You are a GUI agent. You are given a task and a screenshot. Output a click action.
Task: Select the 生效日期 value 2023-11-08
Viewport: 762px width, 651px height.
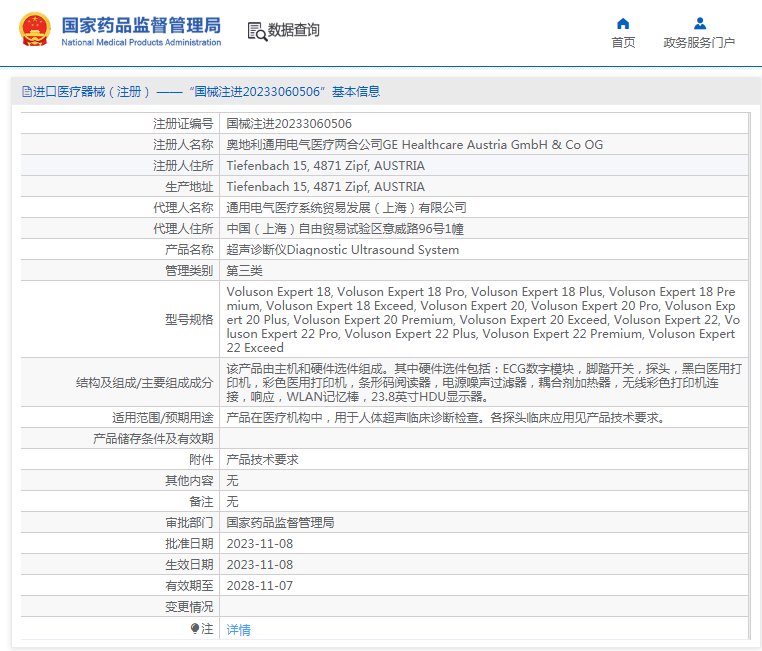260,565
